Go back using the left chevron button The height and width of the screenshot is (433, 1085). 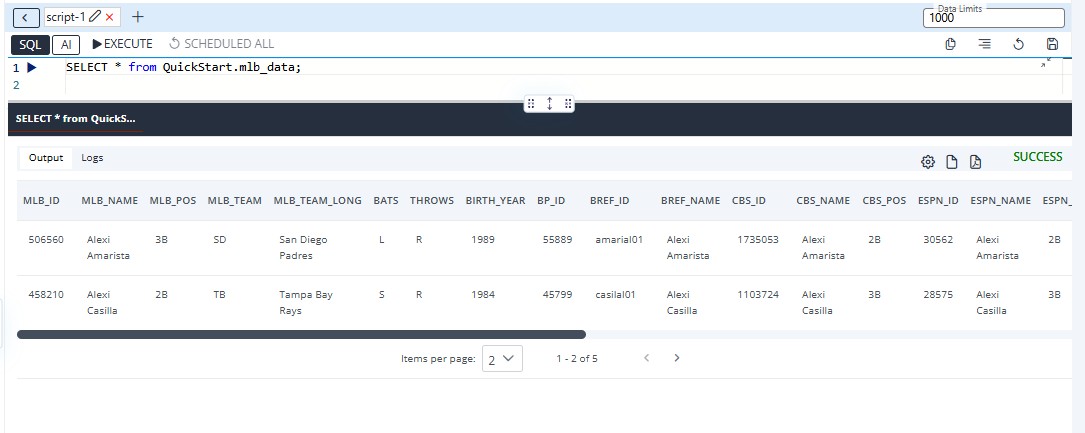(x=24, y=17)
